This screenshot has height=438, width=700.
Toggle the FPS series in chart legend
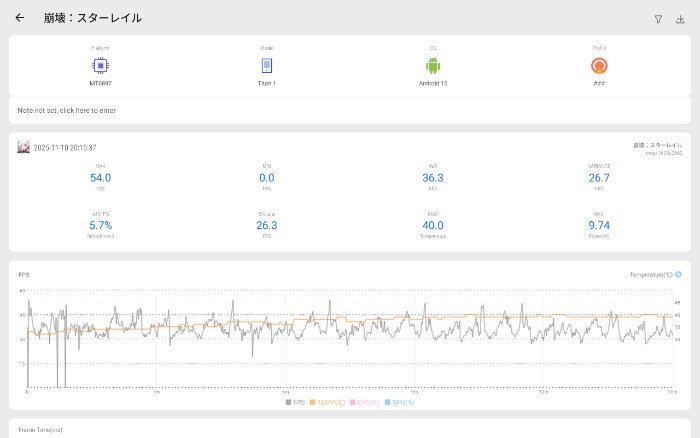coord(295,402)
